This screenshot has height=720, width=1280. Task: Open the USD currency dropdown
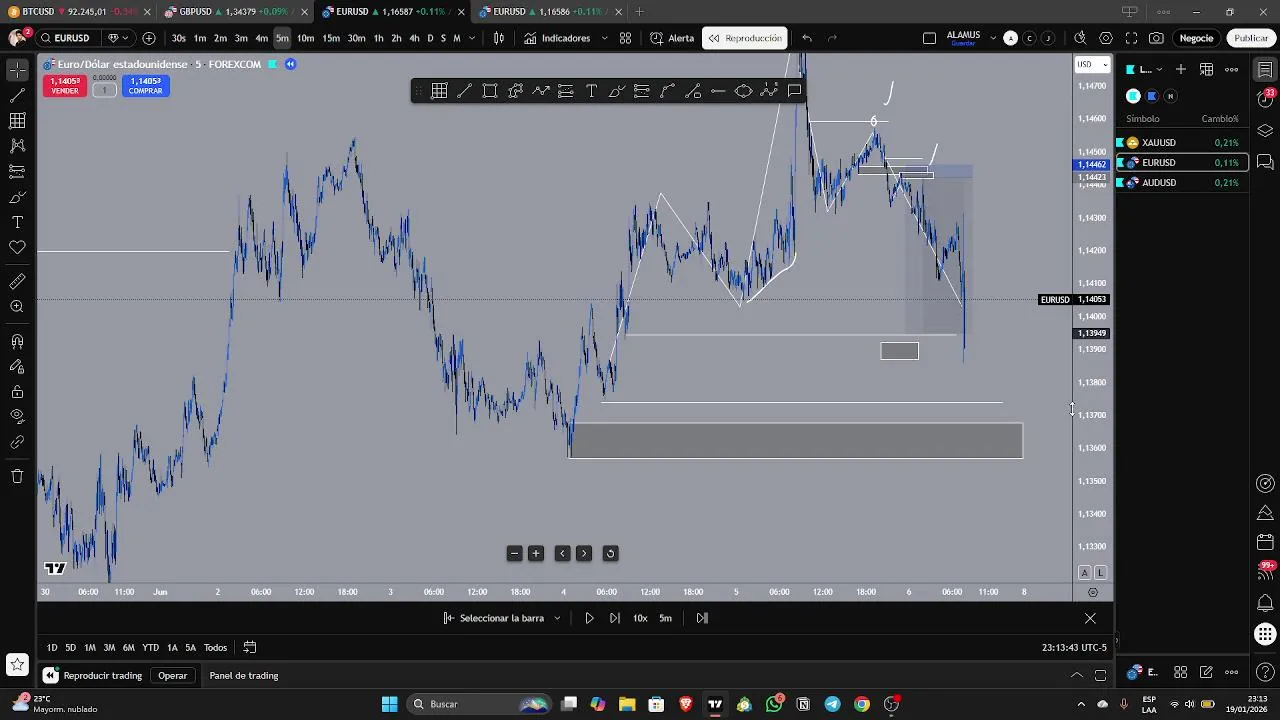(1092, 64)
